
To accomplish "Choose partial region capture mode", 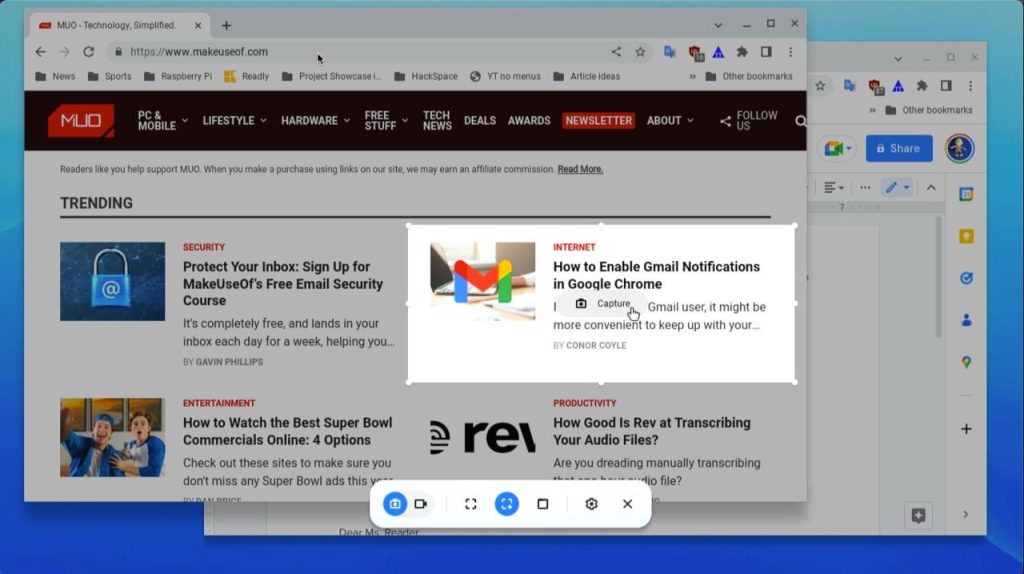I will [507, 504].
